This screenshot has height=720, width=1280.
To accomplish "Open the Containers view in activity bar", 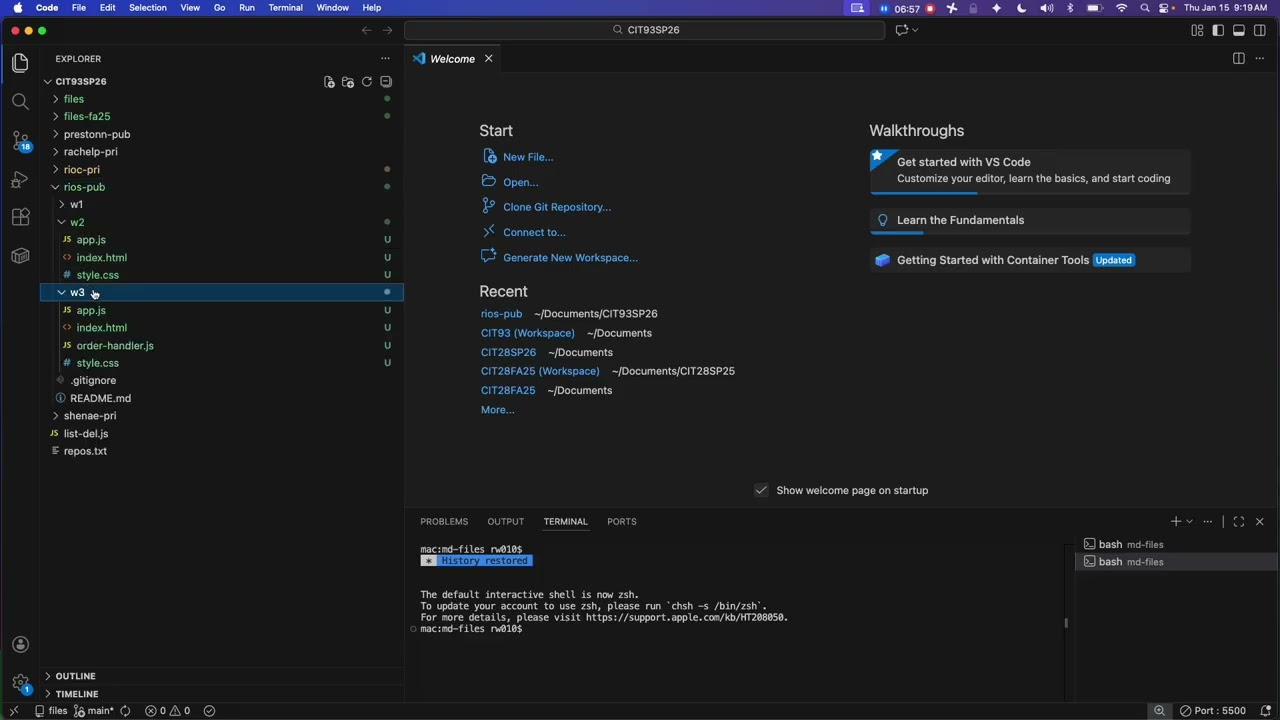I will pos(20,256).
